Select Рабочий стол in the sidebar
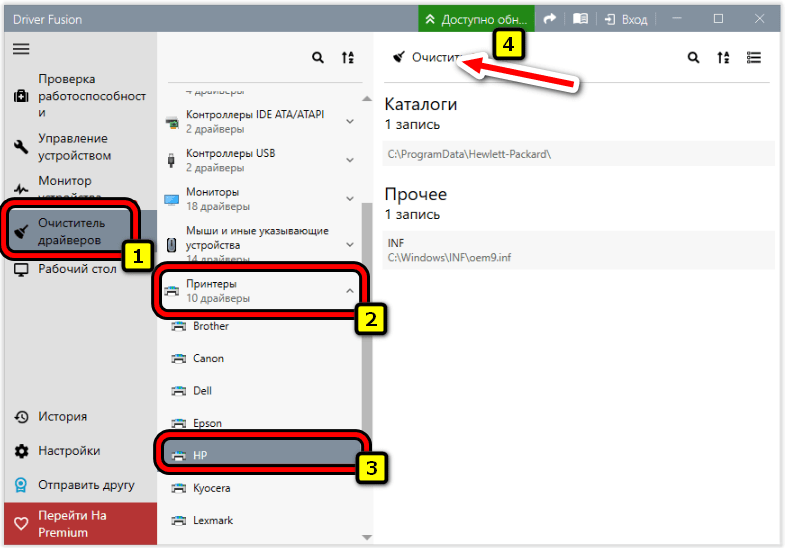 click(76, 269)
